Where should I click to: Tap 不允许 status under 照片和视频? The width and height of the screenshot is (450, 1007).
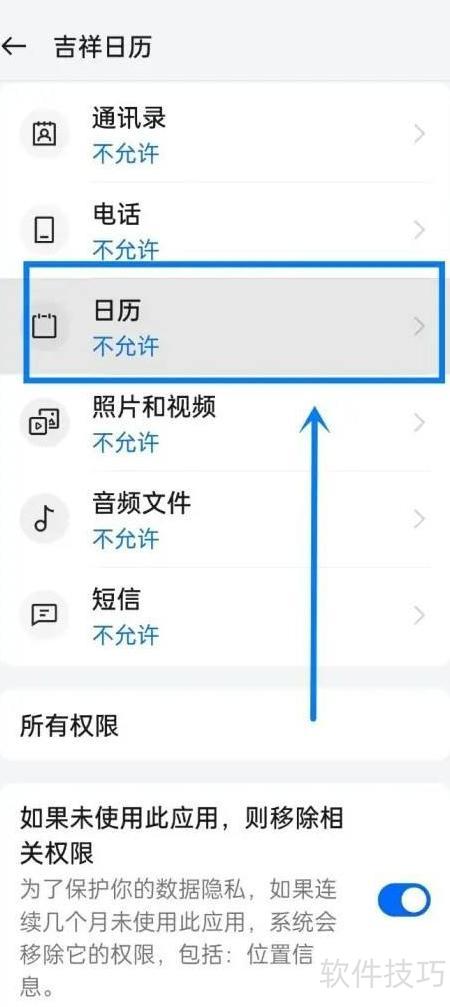[126, 442]
